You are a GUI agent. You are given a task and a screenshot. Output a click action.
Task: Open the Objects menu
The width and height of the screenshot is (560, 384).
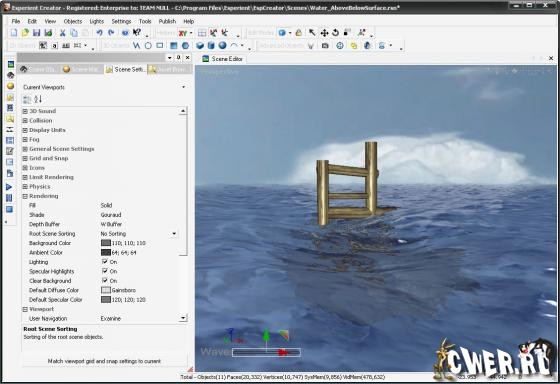pos(72,21)
